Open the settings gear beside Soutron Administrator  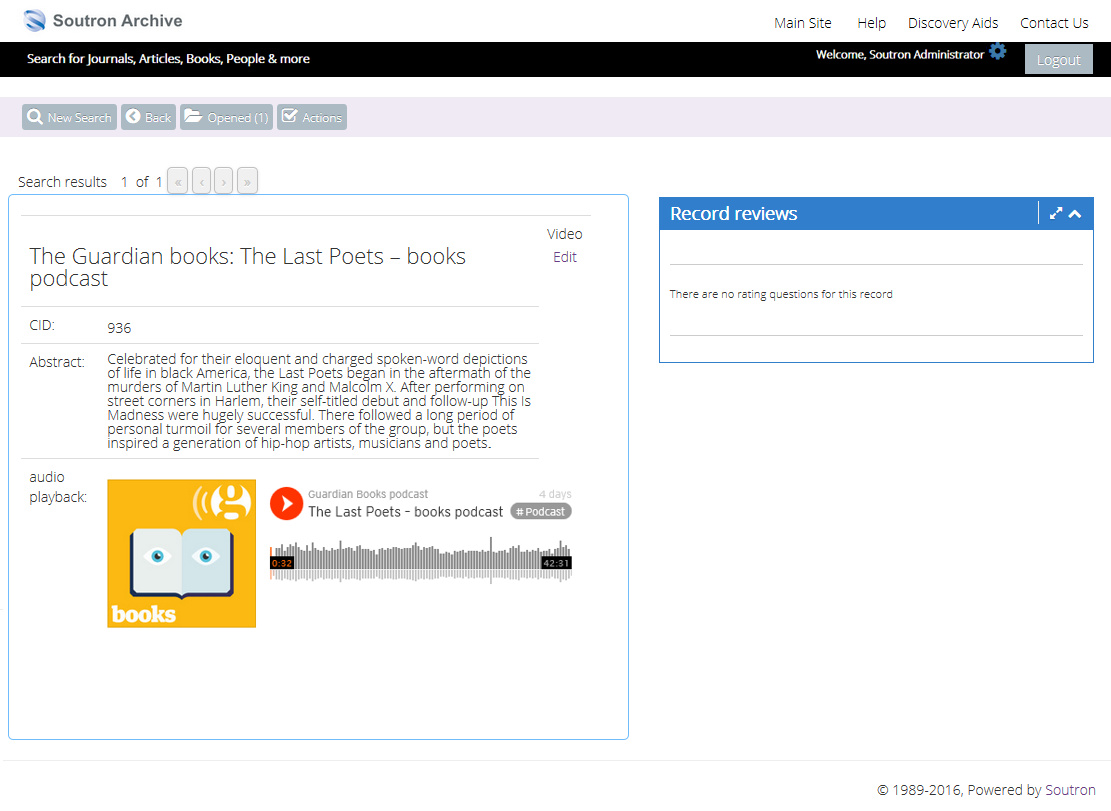(x=998, y=52)
